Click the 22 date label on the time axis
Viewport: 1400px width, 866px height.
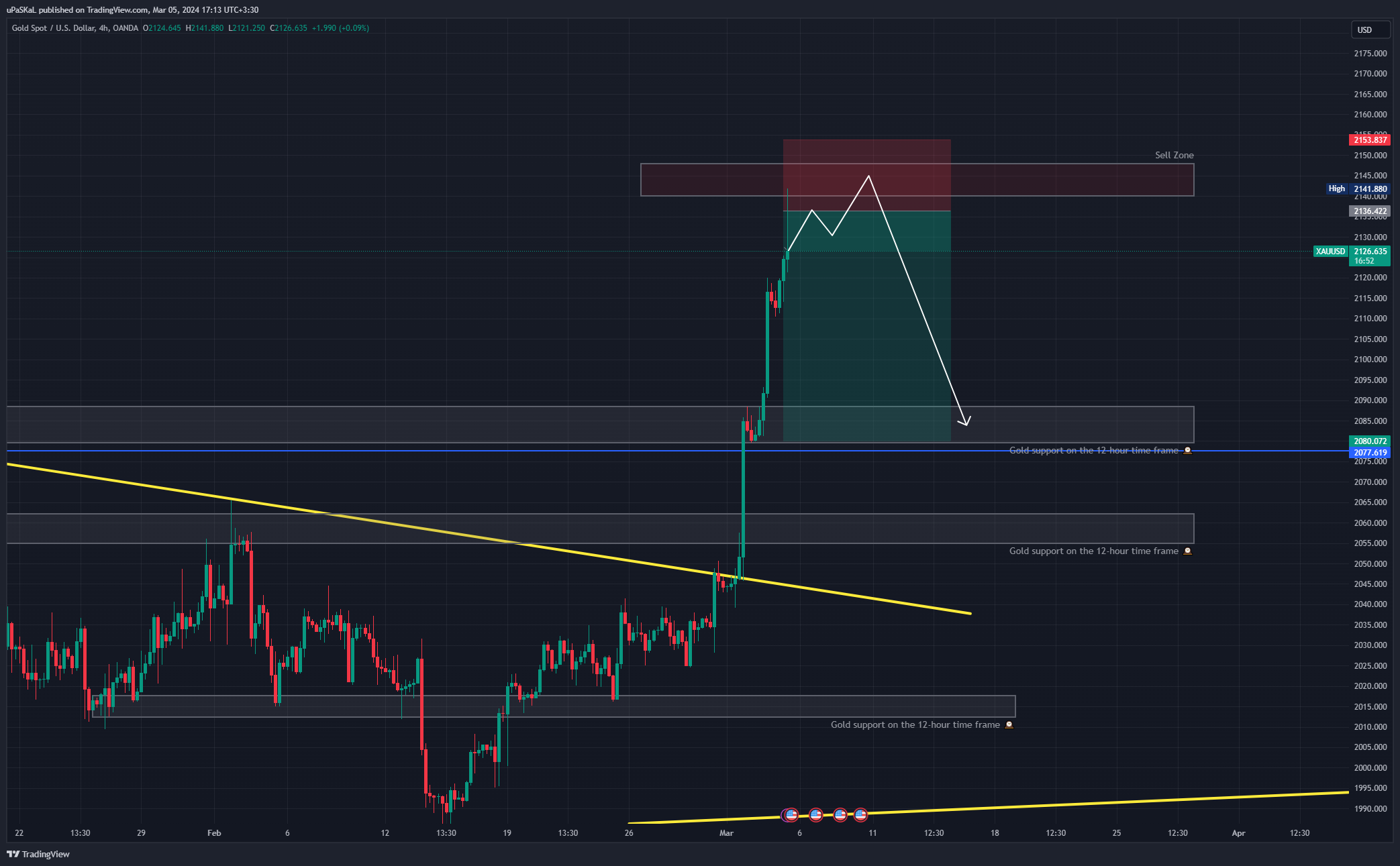click(x=19, y=833)
